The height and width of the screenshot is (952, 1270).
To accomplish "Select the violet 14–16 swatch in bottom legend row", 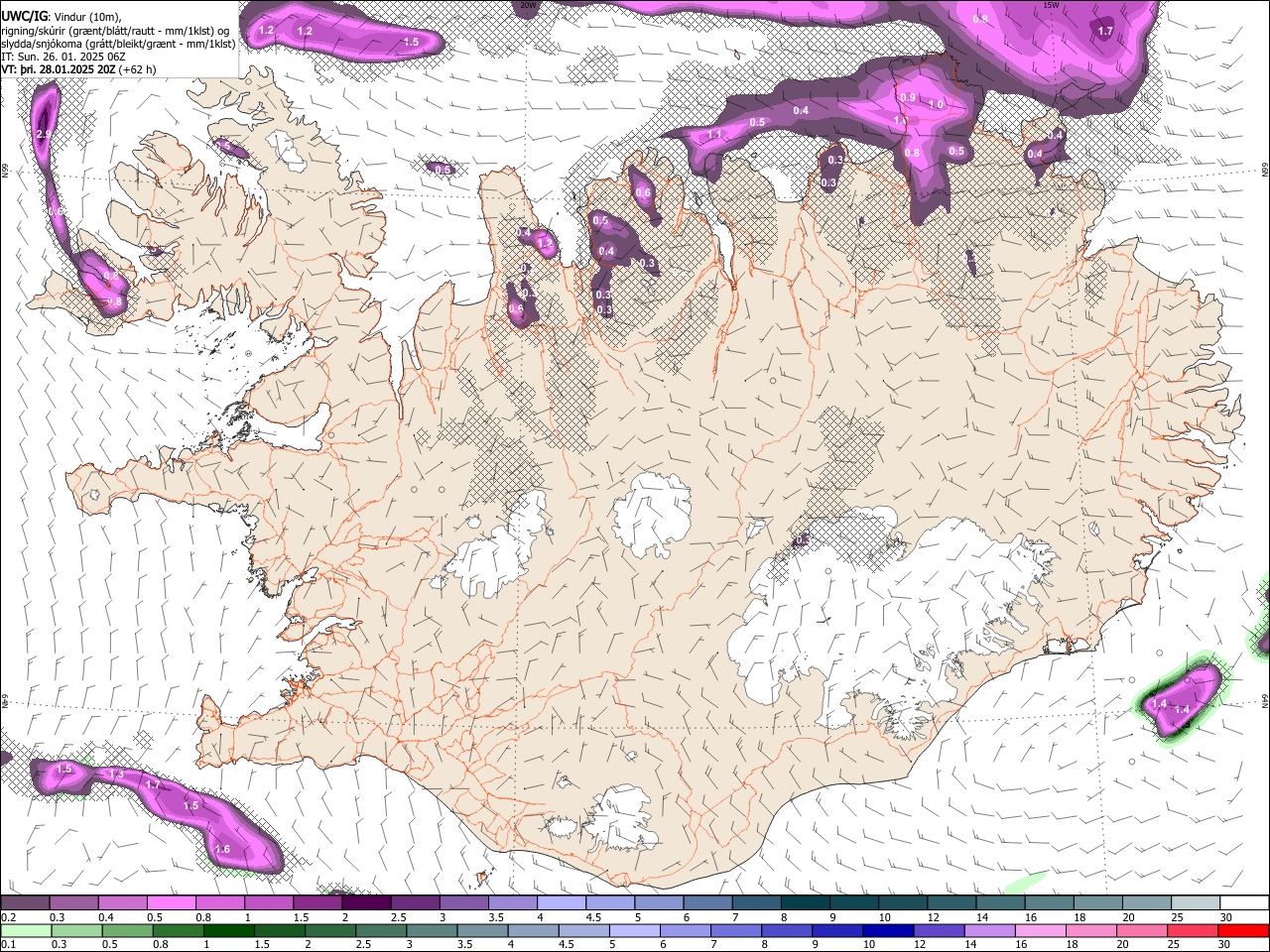I will 989,930.
